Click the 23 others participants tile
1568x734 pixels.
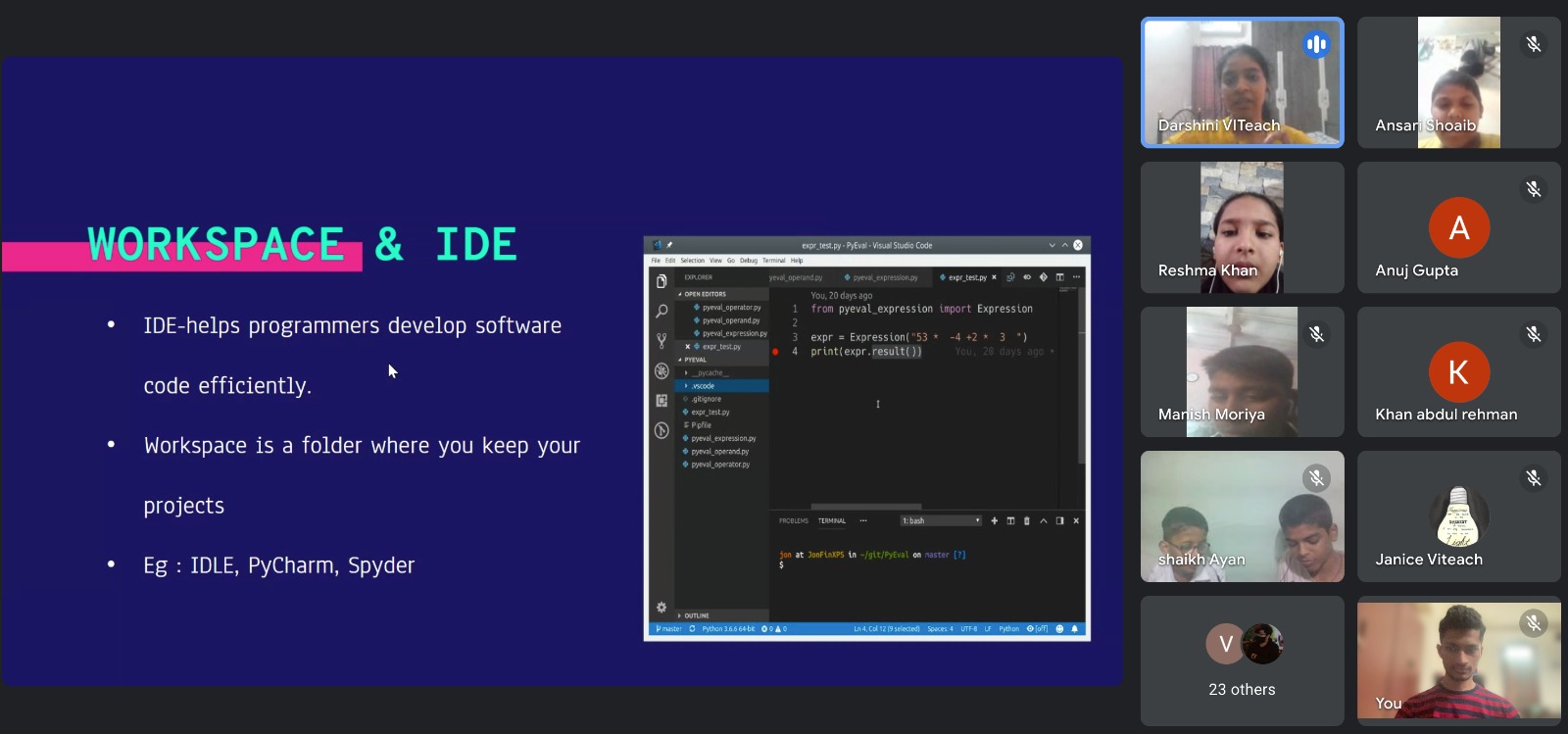[x=1242, y=661]
